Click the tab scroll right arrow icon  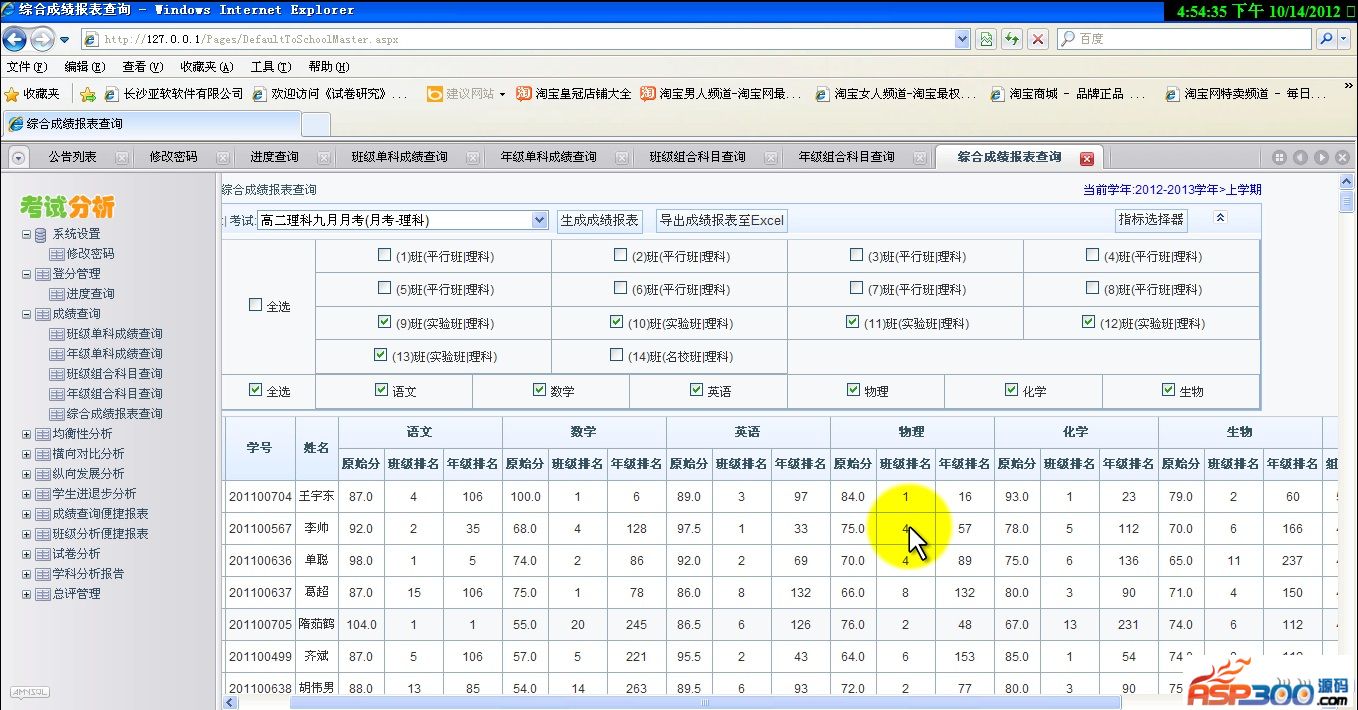point(1321,158)
